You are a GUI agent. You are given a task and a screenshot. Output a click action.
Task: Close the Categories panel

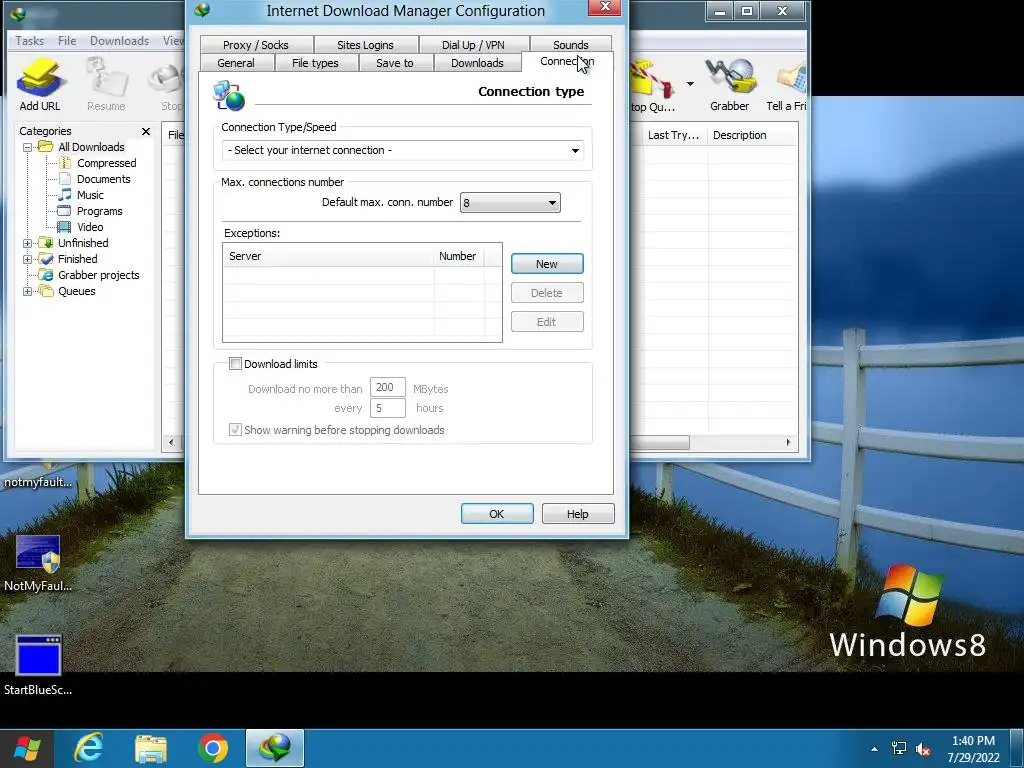pos(146,131)
